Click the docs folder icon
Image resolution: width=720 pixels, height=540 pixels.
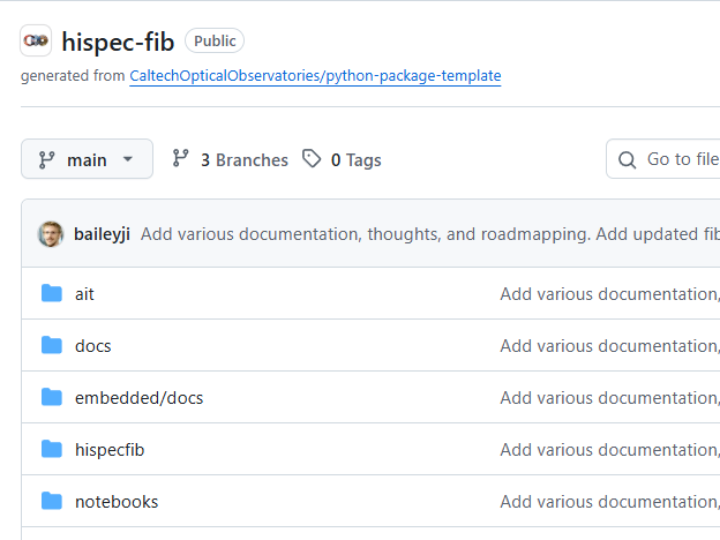pos(52,345)
